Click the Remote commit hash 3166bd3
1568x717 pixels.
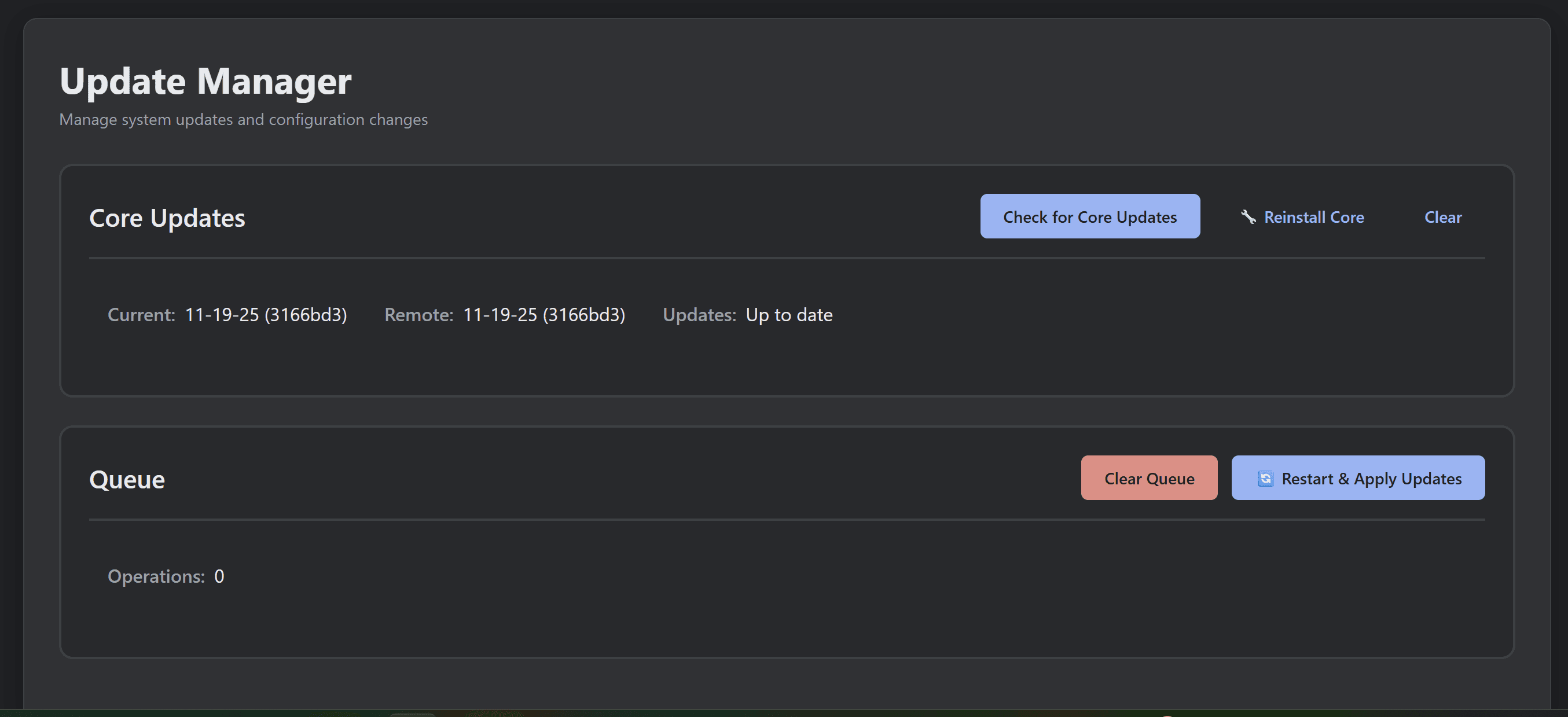[x=585, y=315]
